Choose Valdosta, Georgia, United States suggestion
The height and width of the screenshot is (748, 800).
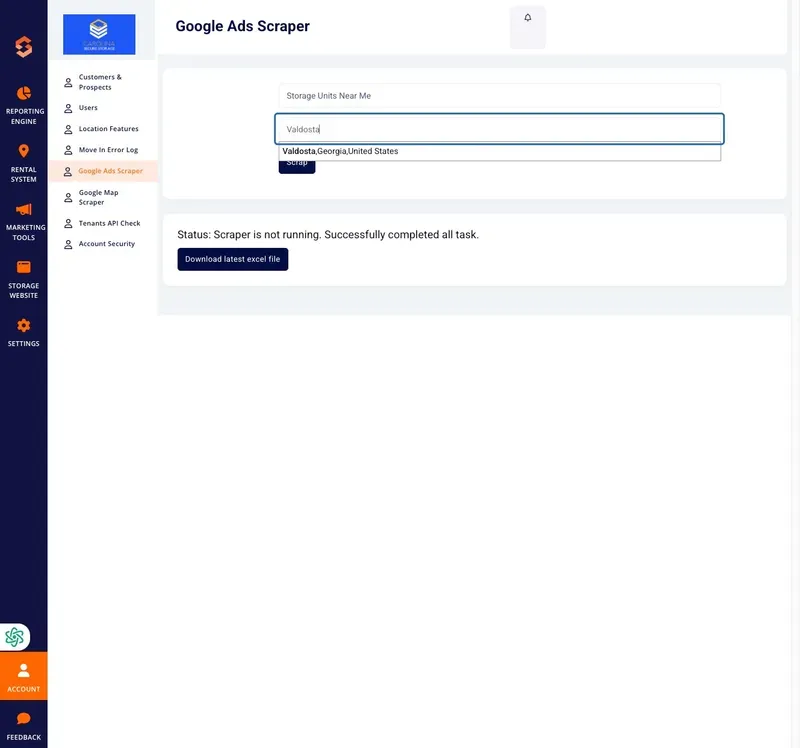tap(499, 151)
